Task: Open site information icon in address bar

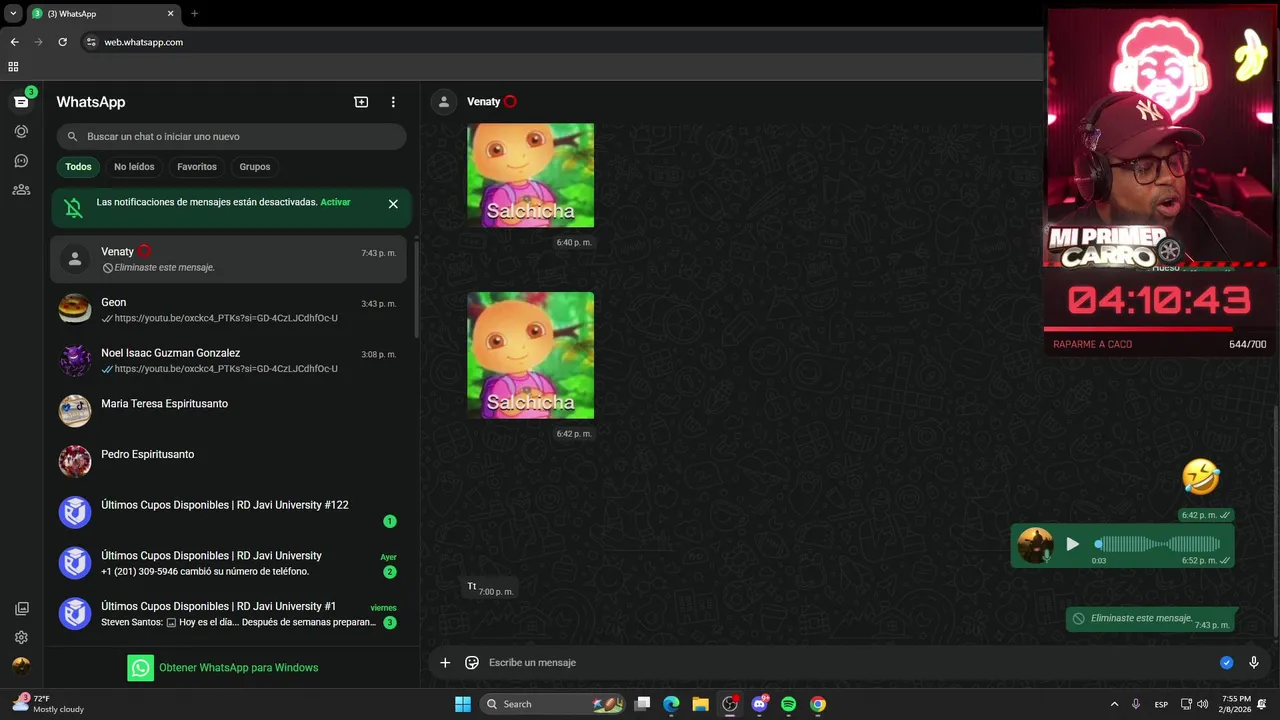Action: [91, 42]
